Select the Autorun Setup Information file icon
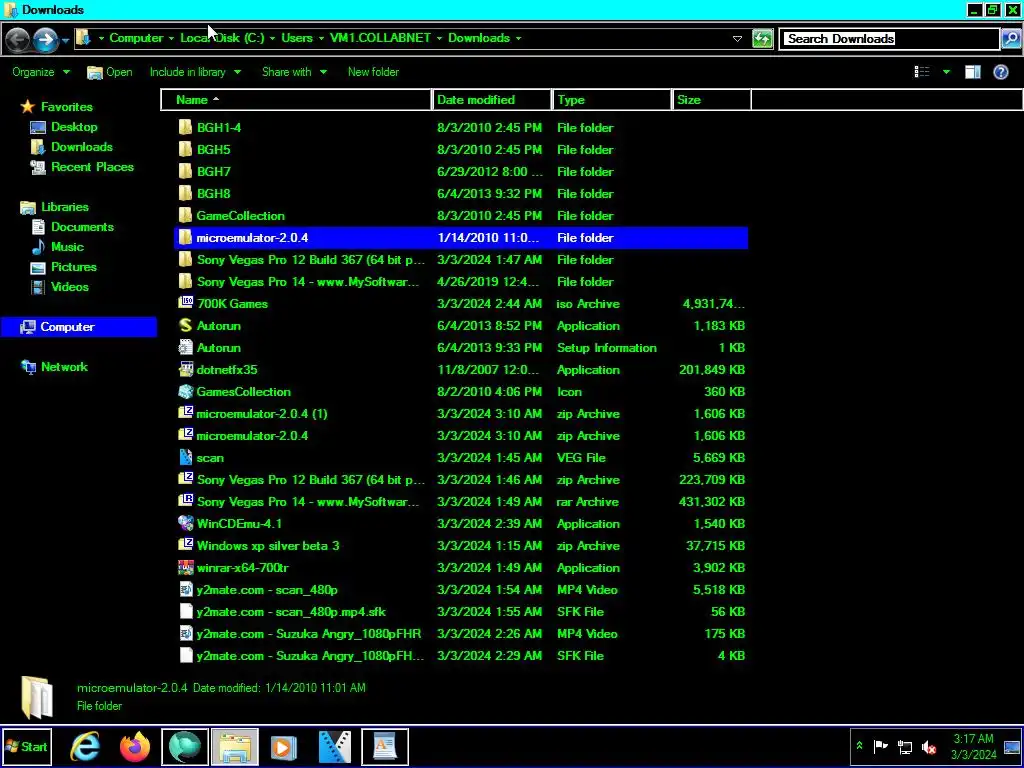The width and height of the screenshot is (1024, 768). click(x=185, y=347)
